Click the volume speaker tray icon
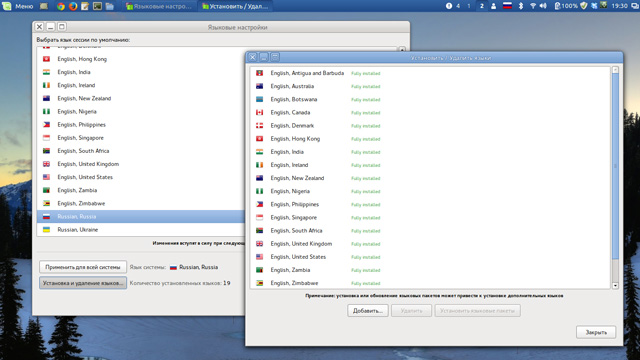The width and height of the screenshot is (640, 360). point(543,6)
